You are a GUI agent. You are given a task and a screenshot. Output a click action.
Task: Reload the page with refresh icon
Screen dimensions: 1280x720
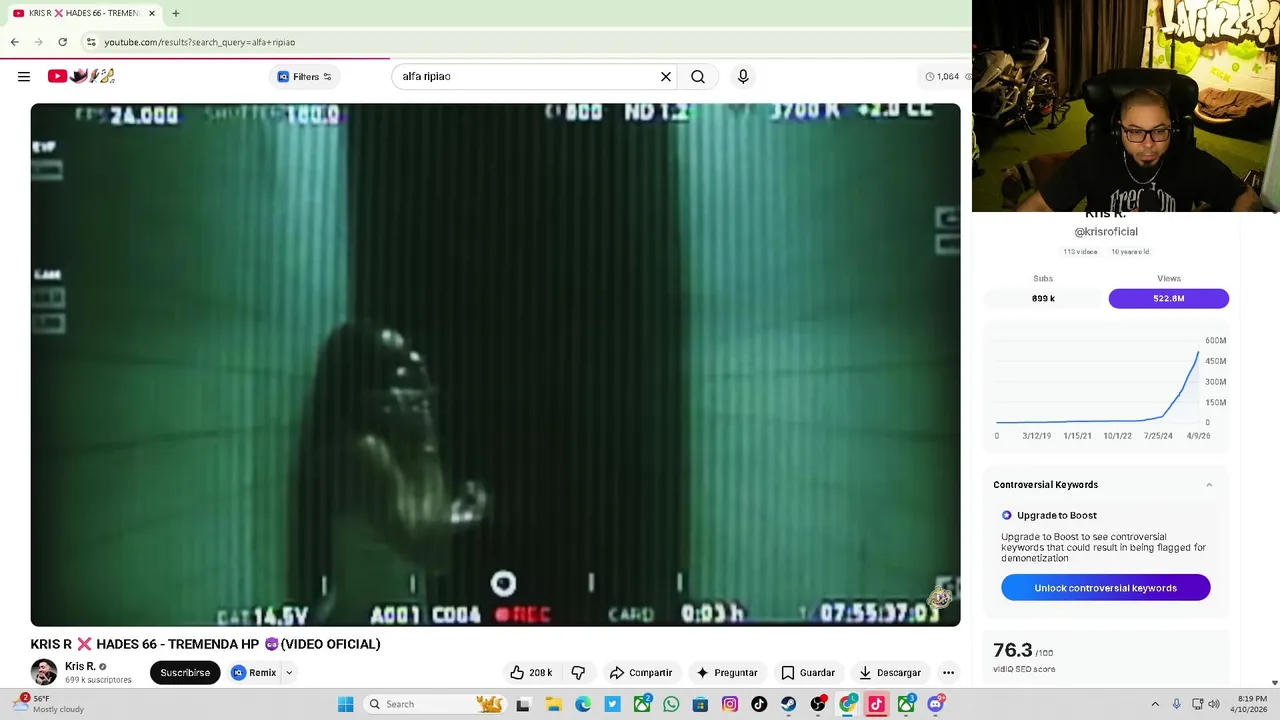(62, 42)
